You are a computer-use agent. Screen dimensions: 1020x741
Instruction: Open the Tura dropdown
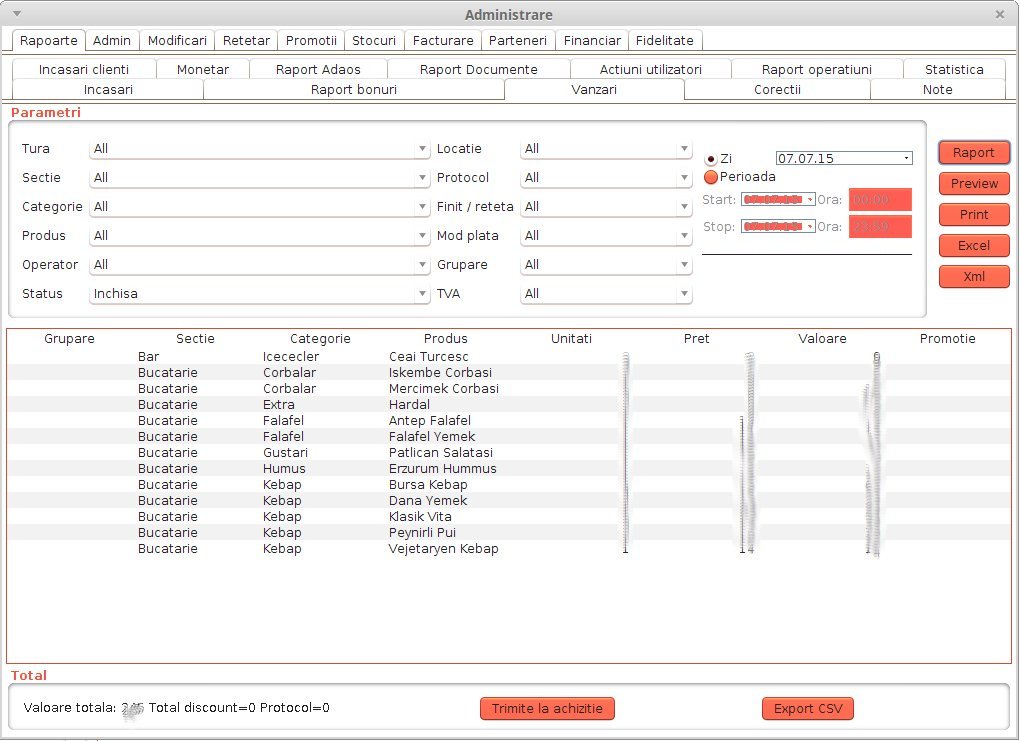260,149
